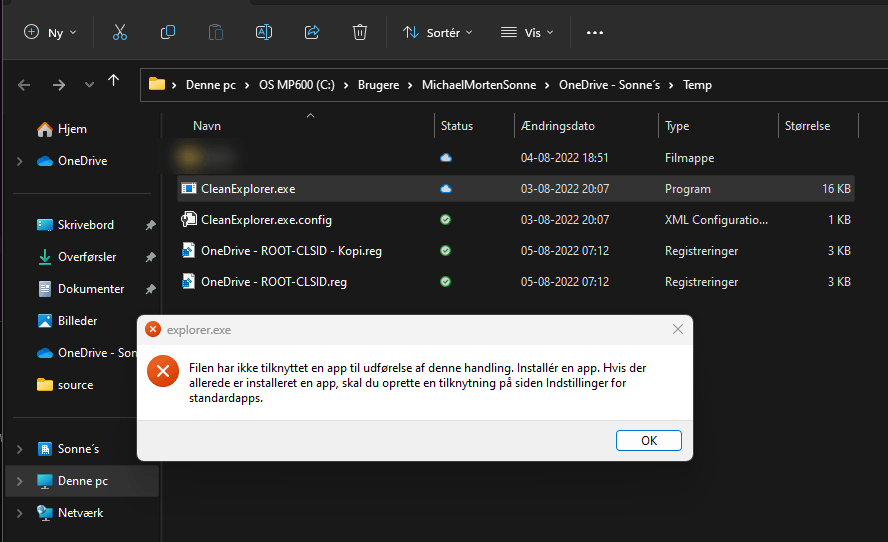Click the 04-08-2022 18:51 date cell
888x542 pixels.
pos(565,158)
